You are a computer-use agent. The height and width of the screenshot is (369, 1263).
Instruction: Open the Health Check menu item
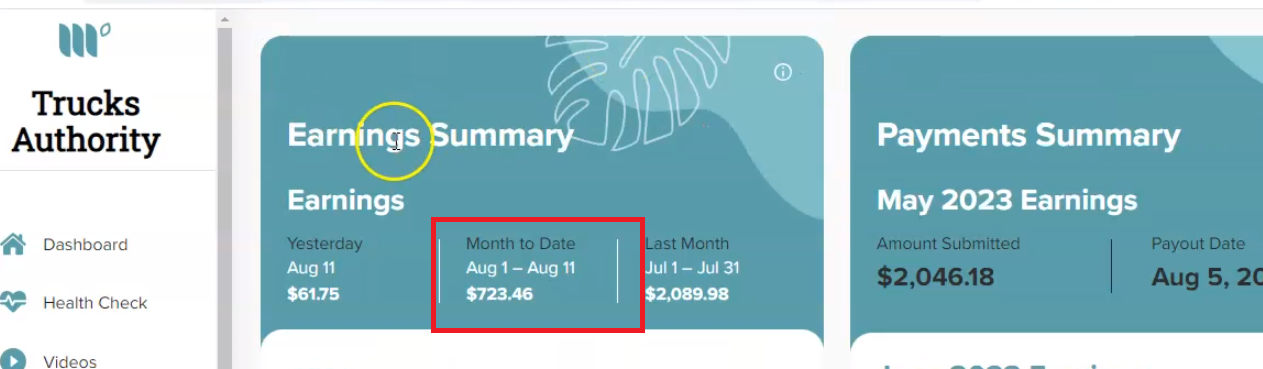click(95, 303)
